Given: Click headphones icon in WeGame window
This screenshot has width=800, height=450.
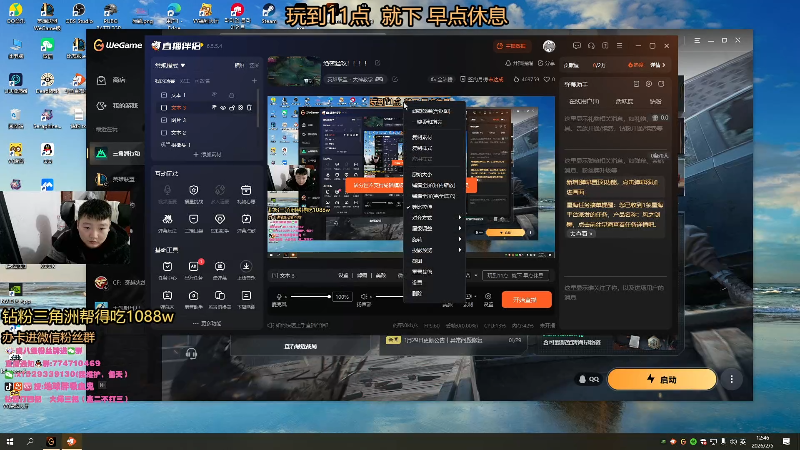Looking at the screenshot, I should coord(191,353).
